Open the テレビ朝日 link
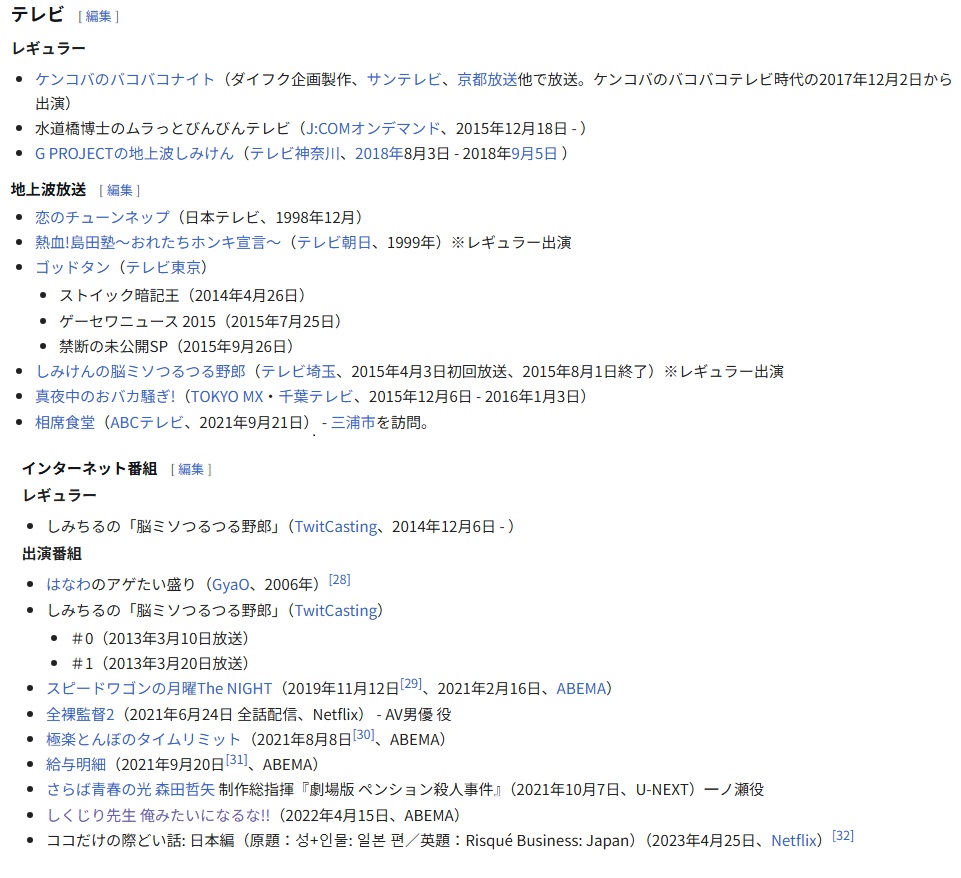The image size is (961, 878). [334, 243]
